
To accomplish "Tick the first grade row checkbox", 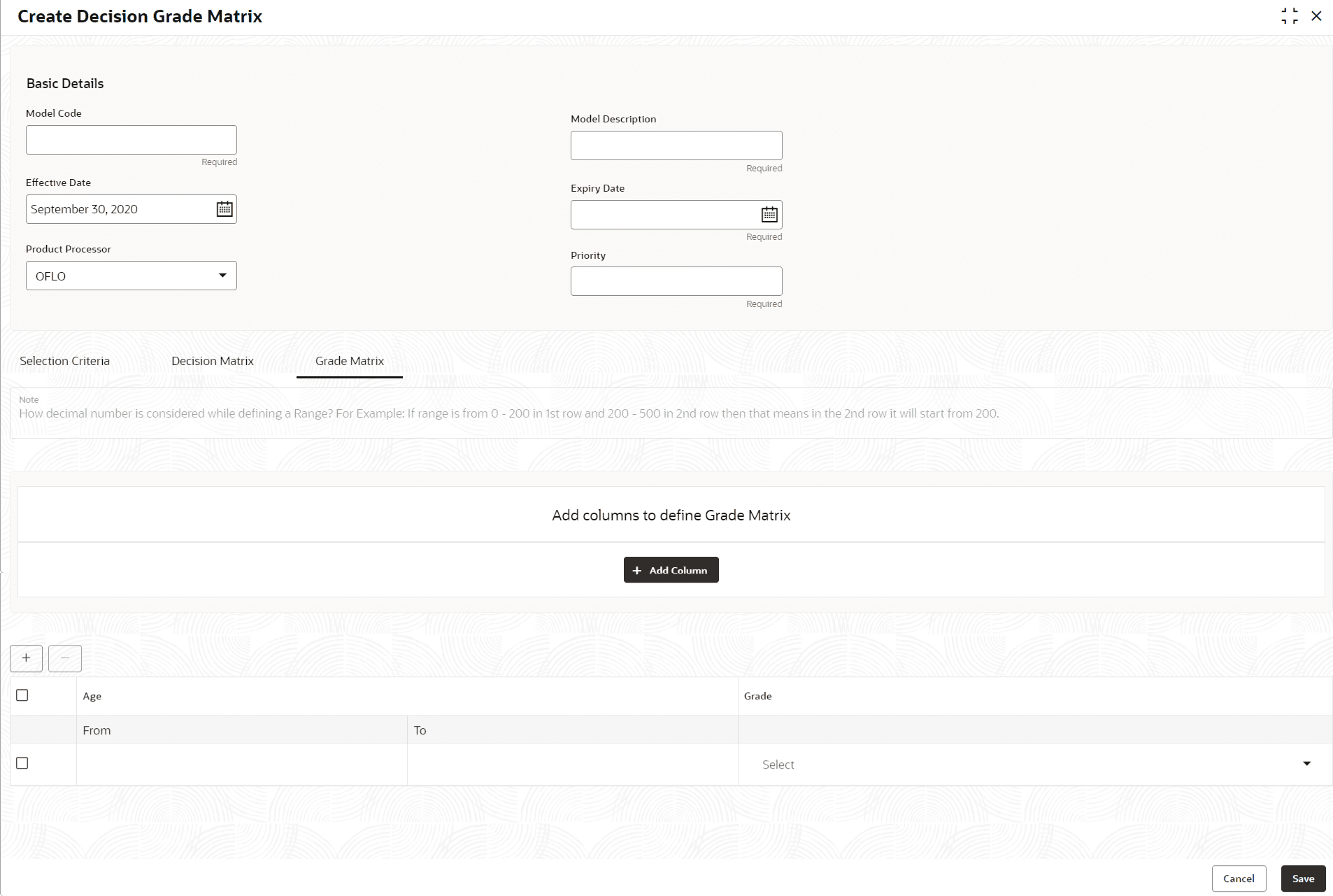I will click(x=22, y=763).
